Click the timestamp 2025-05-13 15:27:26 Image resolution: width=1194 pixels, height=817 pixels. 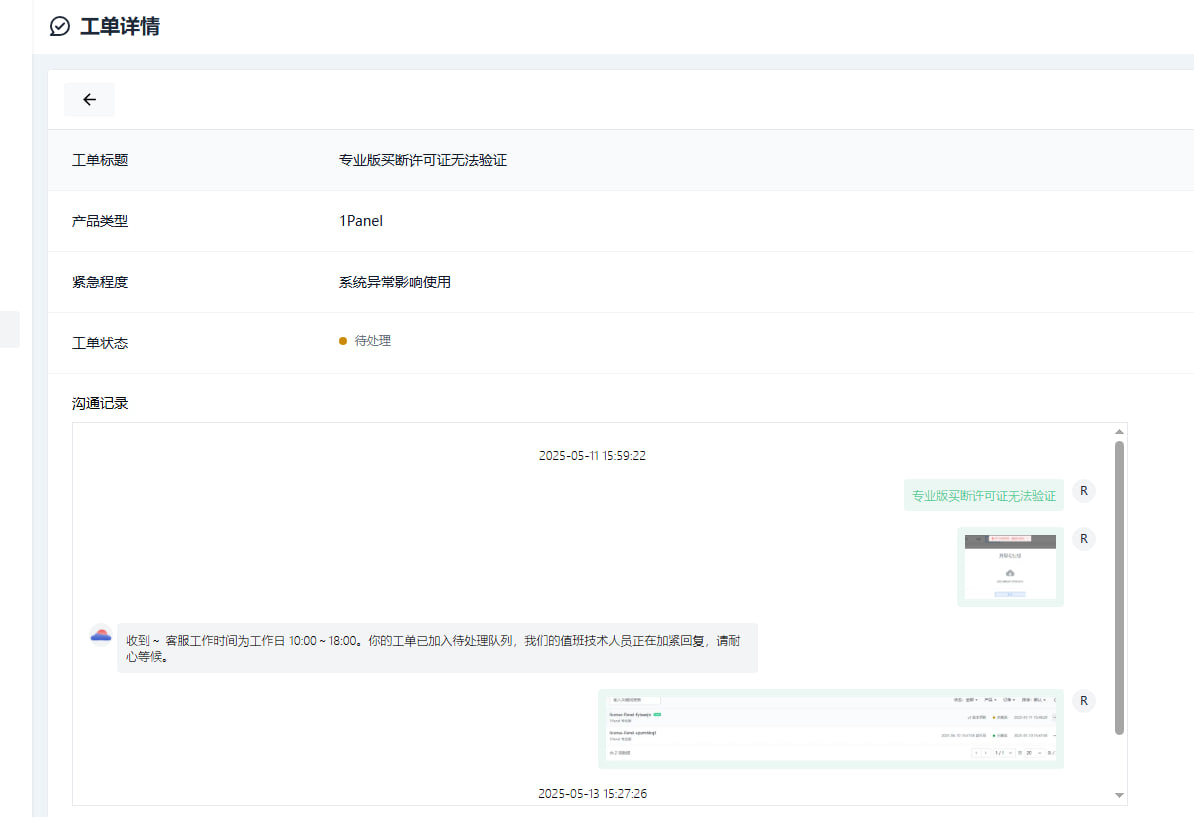click(x=592, y=793)
